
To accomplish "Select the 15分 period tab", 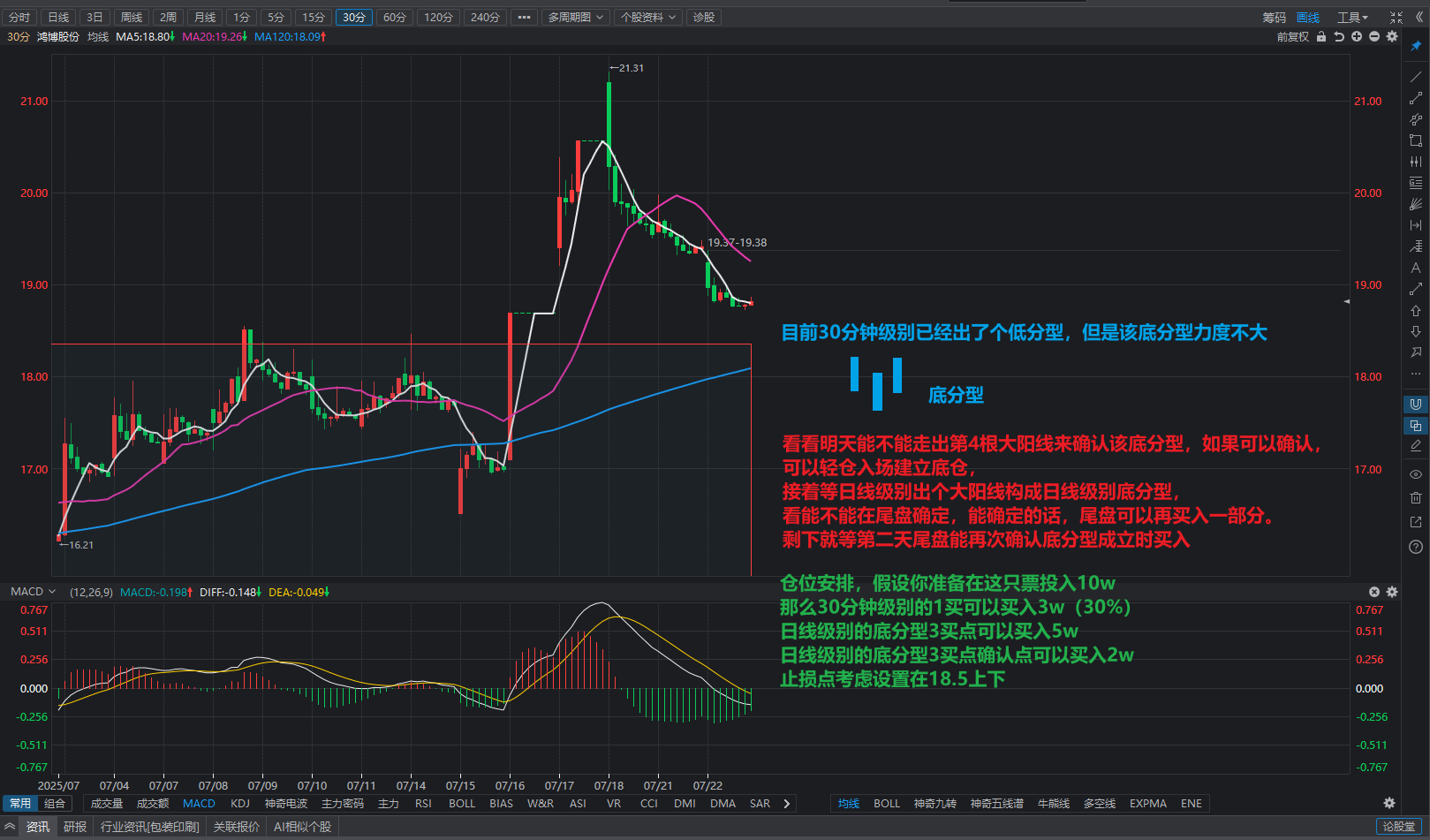I will (314, 18).
